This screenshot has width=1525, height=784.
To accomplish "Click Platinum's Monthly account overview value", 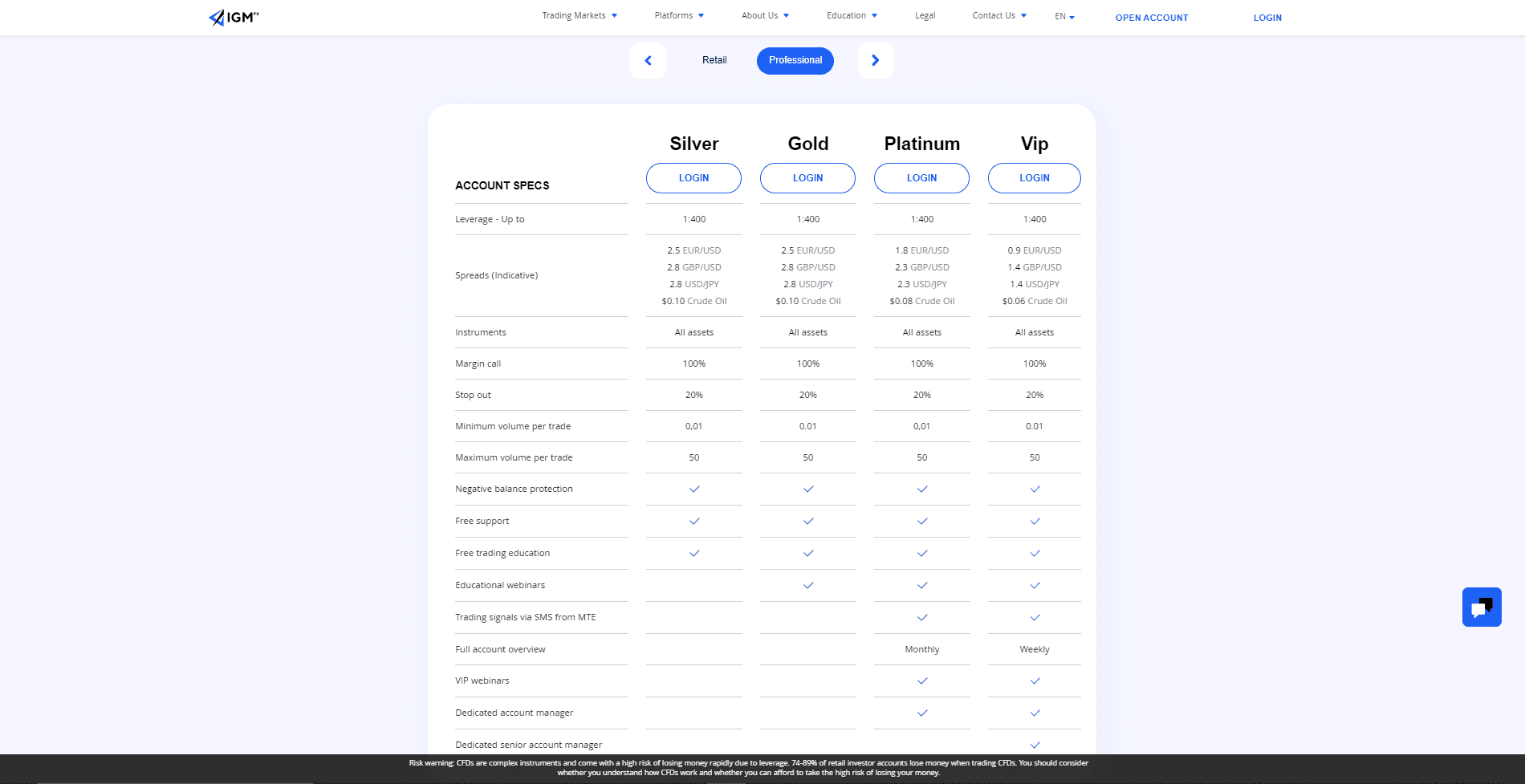I will [922, 649].
